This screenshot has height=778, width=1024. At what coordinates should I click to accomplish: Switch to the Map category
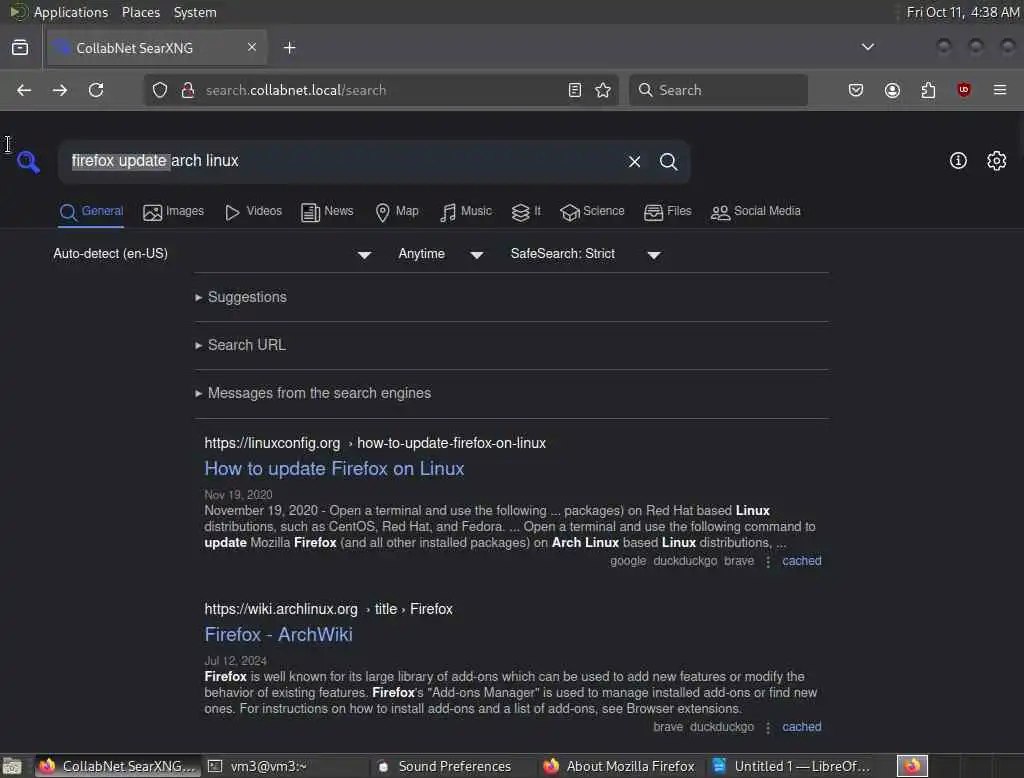coord(397,212)
